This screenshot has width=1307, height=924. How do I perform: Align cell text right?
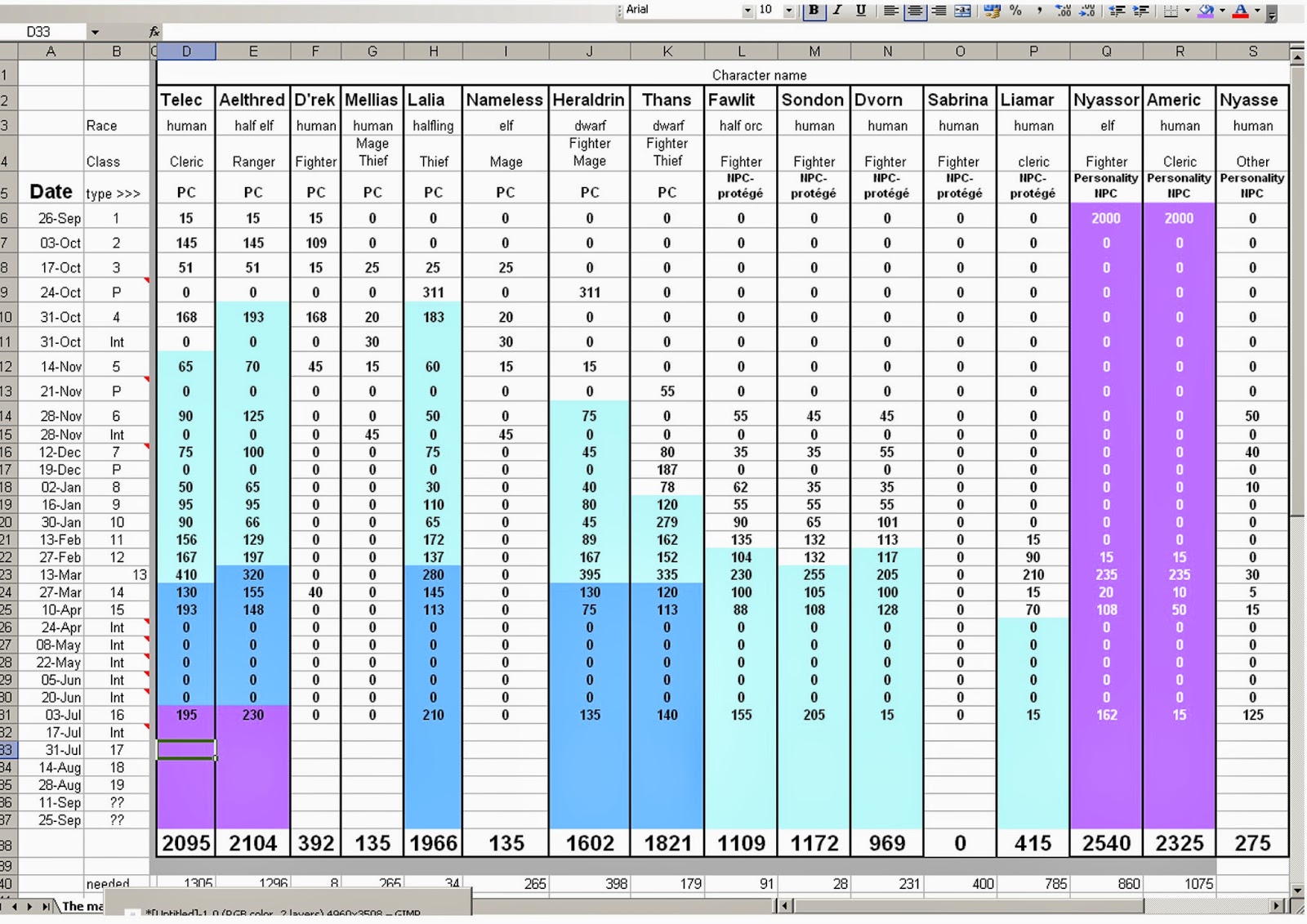(939, 11)
